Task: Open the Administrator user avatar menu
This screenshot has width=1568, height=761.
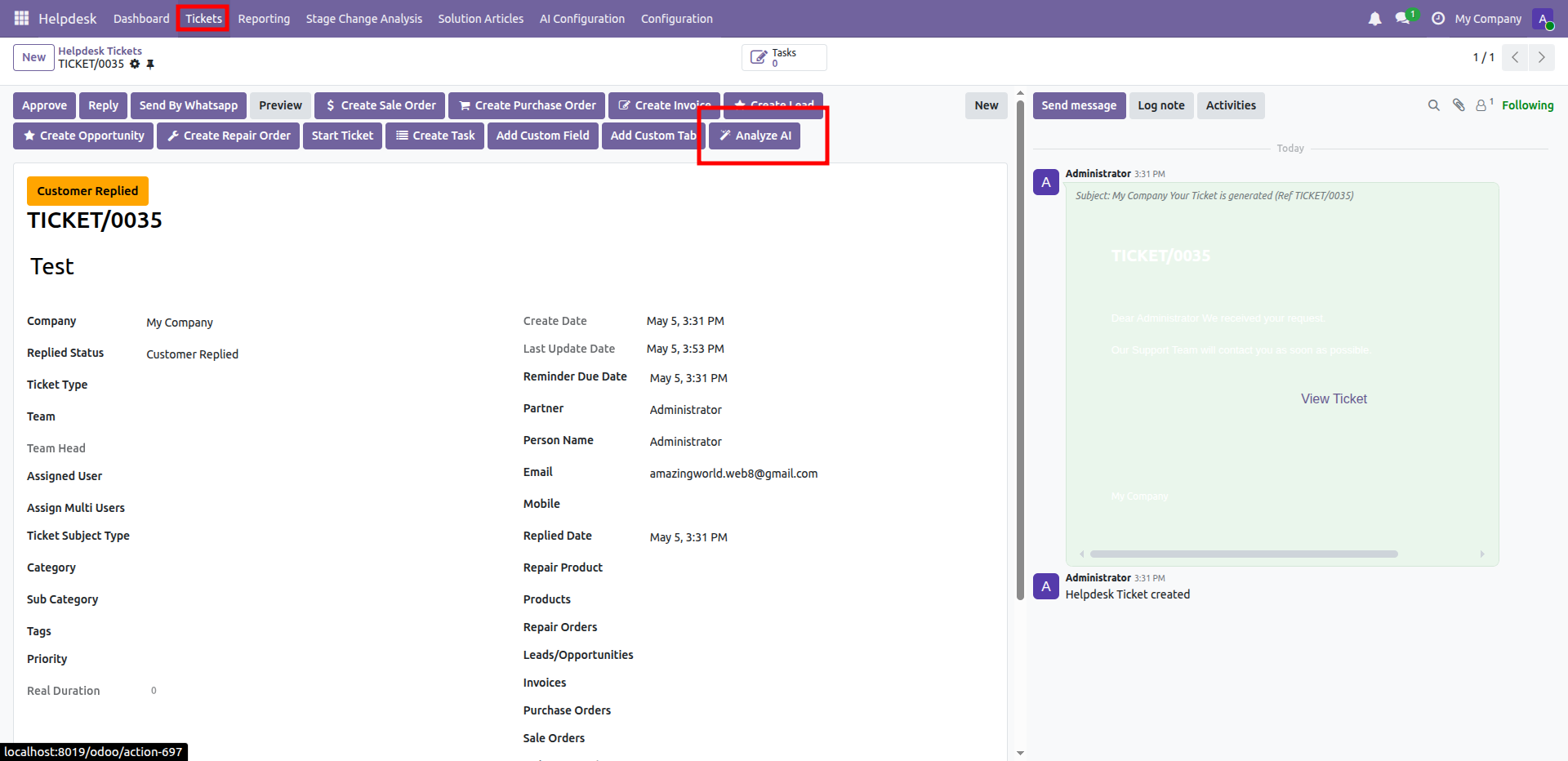Action: 1543,19
